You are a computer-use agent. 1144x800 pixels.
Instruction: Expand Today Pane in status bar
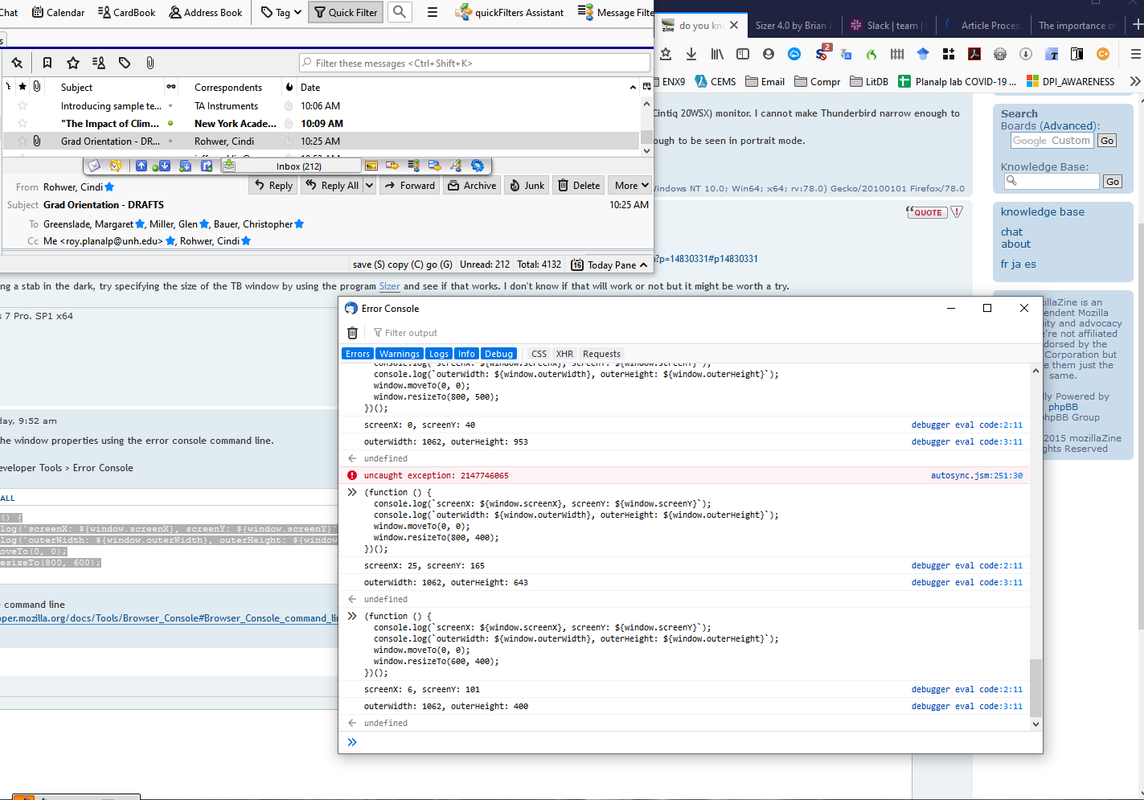click(x=609, y=265)
